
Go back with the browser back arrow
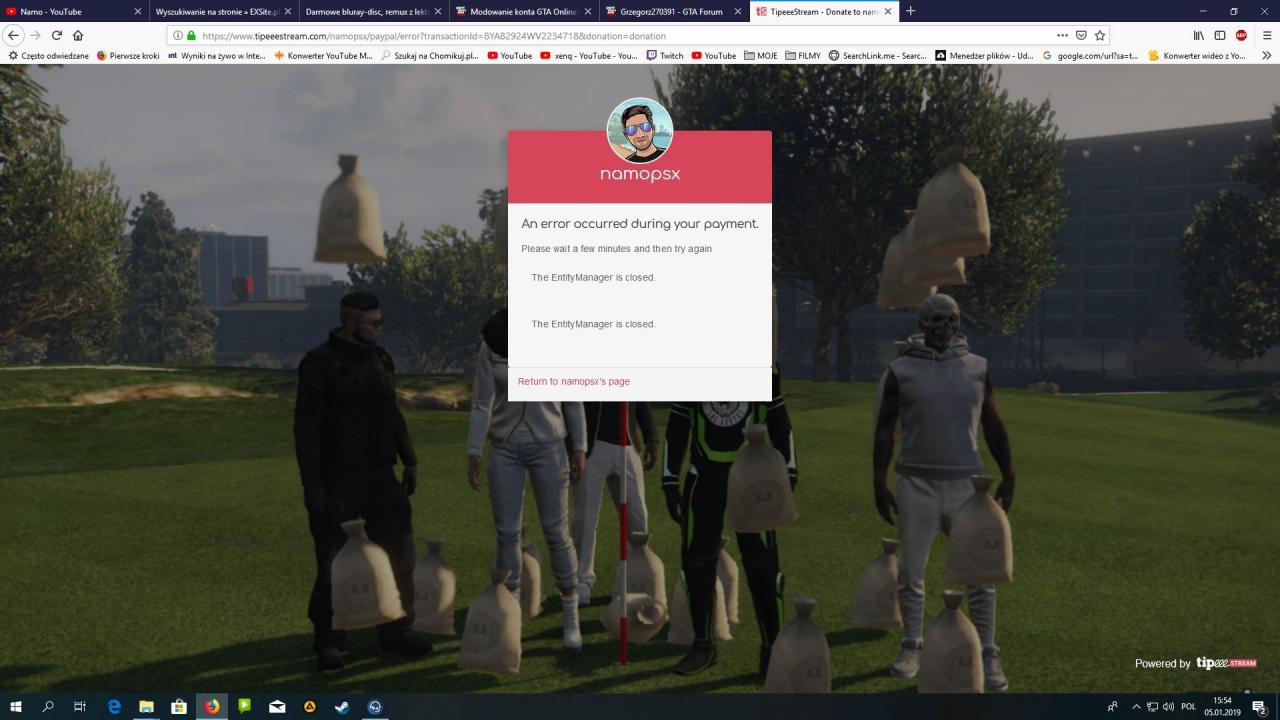14,35
